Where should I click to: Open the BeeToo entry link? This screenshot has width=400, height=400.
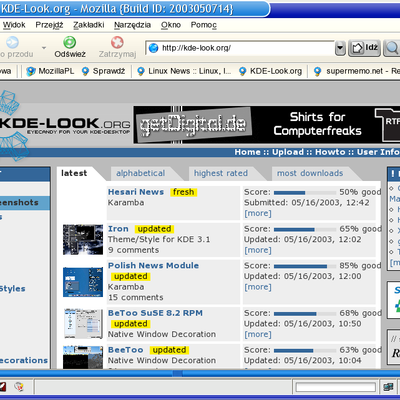coord(126,350)
